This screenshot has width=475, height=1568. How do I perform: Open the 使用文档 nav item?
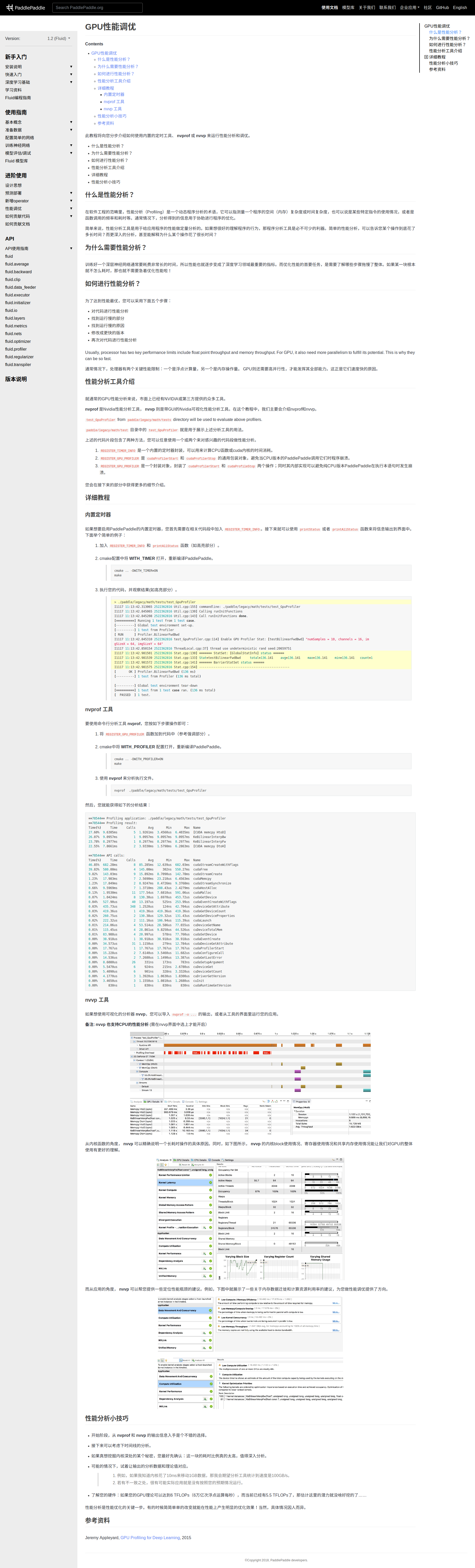(329, 8)
